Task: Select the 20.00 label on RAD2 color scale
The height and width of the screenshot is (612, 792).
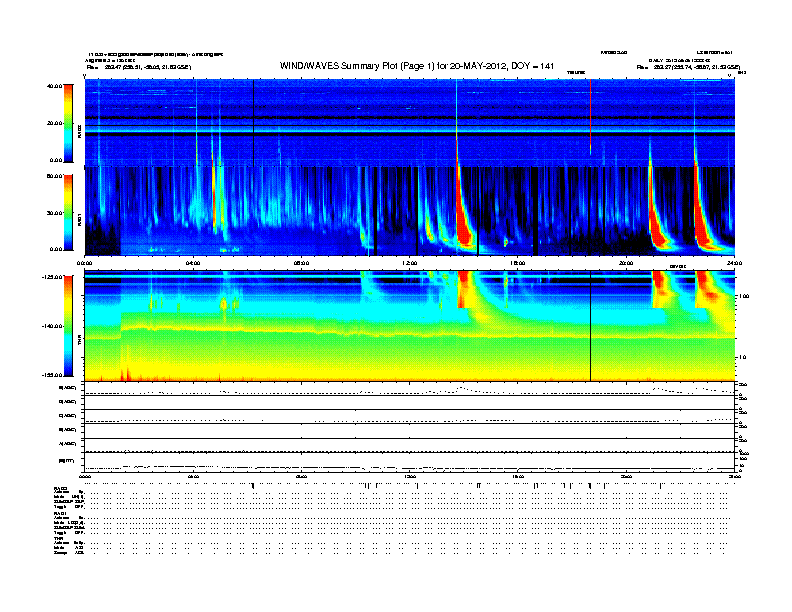Action: tap(54, 123)
